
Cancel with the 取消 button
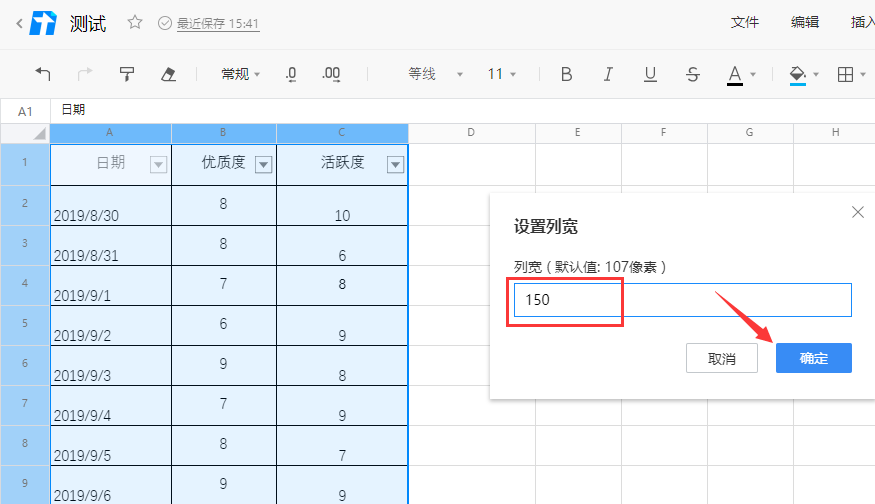(x=722, y=358)
